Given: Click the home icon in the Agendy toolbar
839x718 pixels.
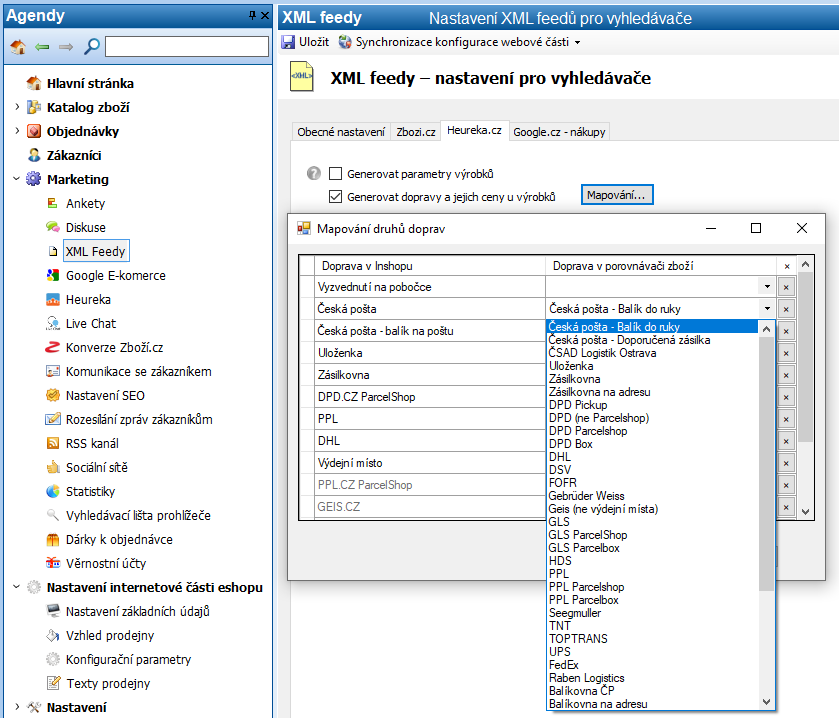Looking at the screenshot, I should tap(18, 47).
